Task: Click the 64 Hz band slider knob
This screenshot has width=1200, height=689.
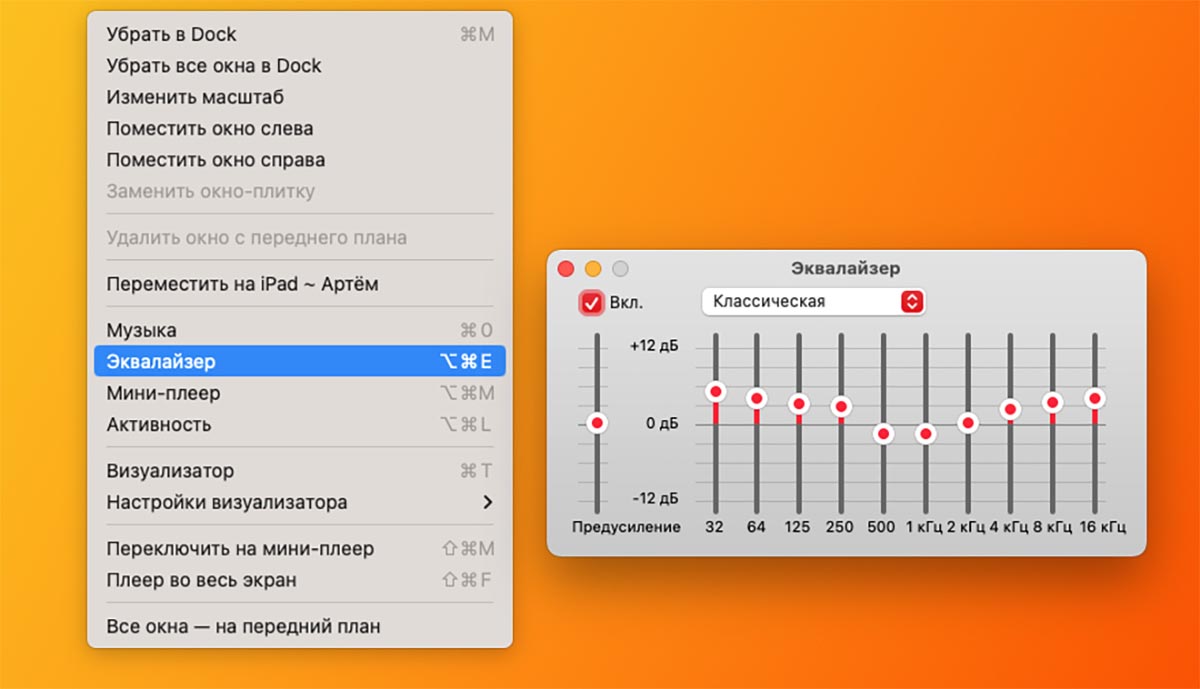Action: coord(757,398)
